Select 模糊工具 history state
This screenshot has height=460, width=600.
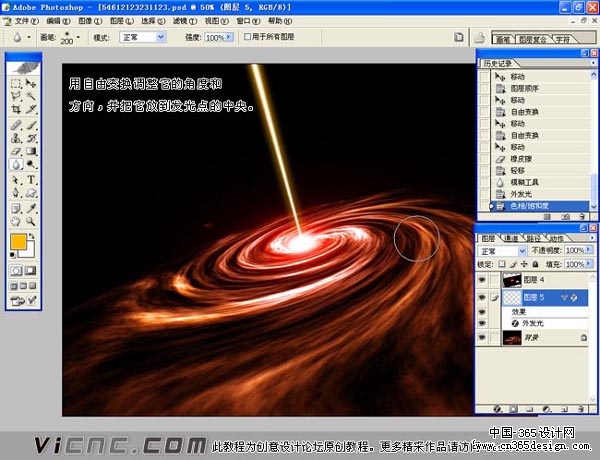524,182
